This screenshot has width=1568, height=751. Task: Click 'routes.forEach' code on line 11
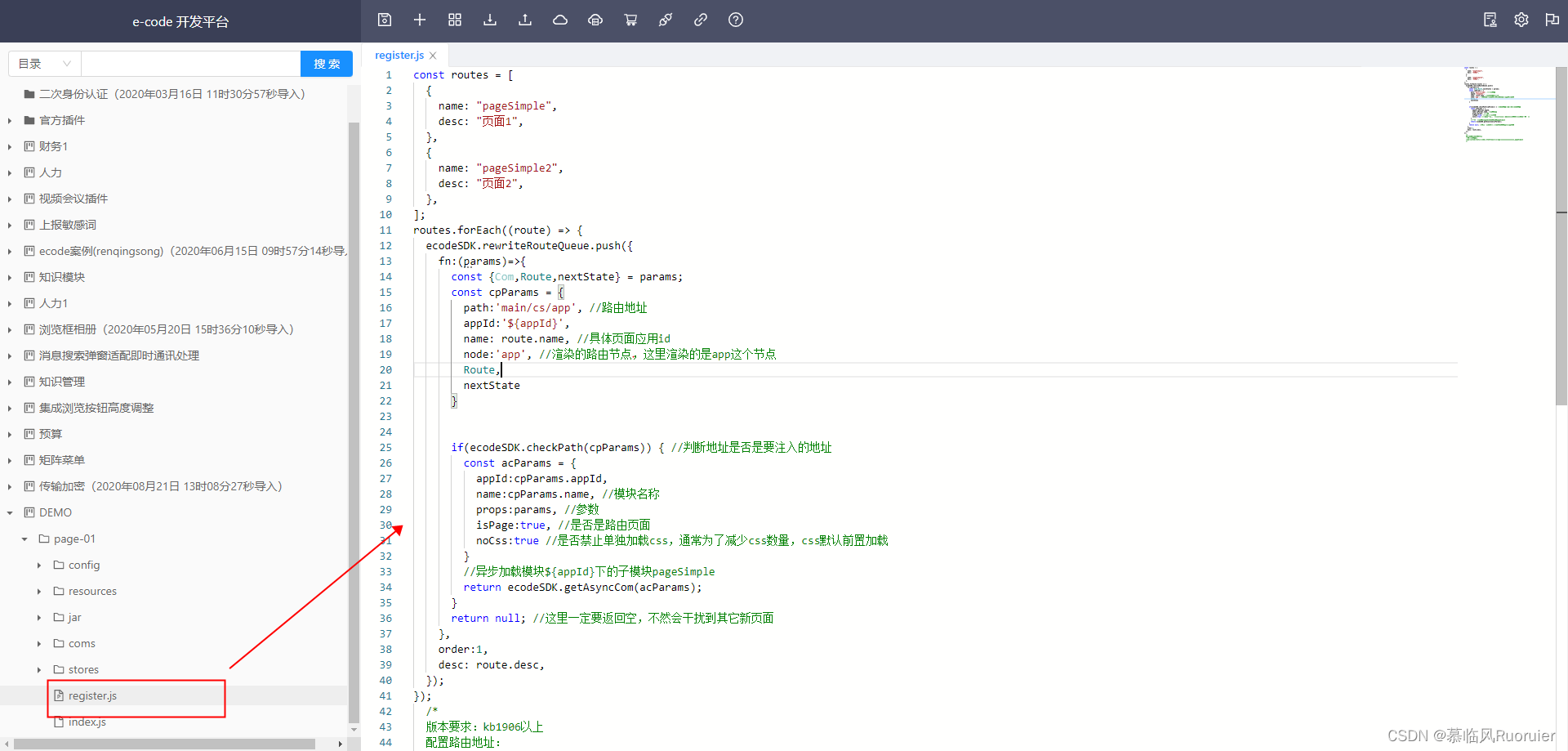(457, 230)
